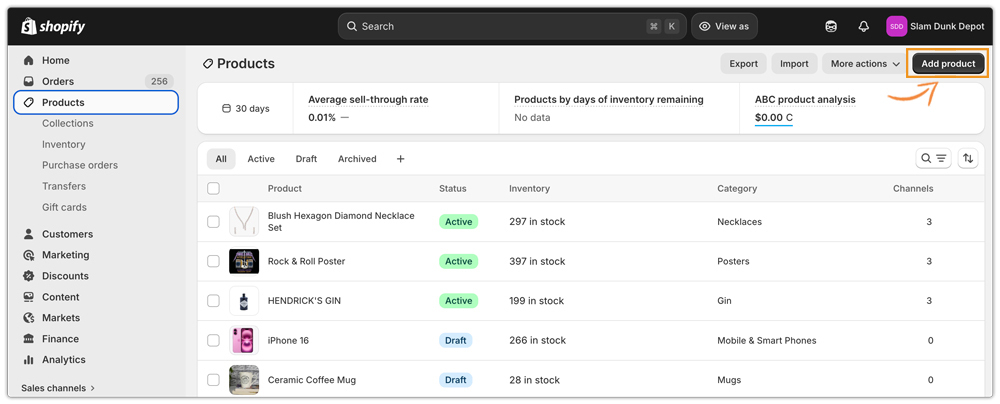Image resolution: width=1000 pixels, height=404 pixels.
Task: Check the HENDRICK'S GIN row
Action: tap(214, 301)
